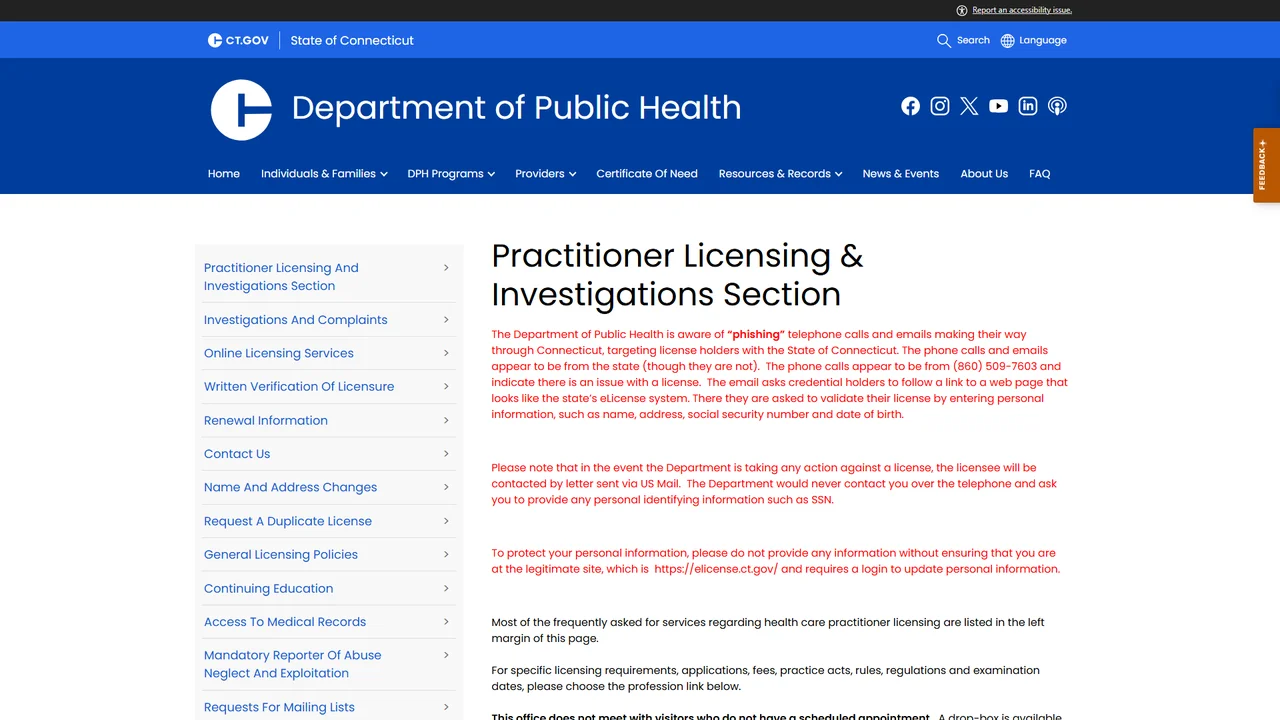
Task: Open Practitioner Licensing And Investigations Section link
Action: [x=281, y=277]
